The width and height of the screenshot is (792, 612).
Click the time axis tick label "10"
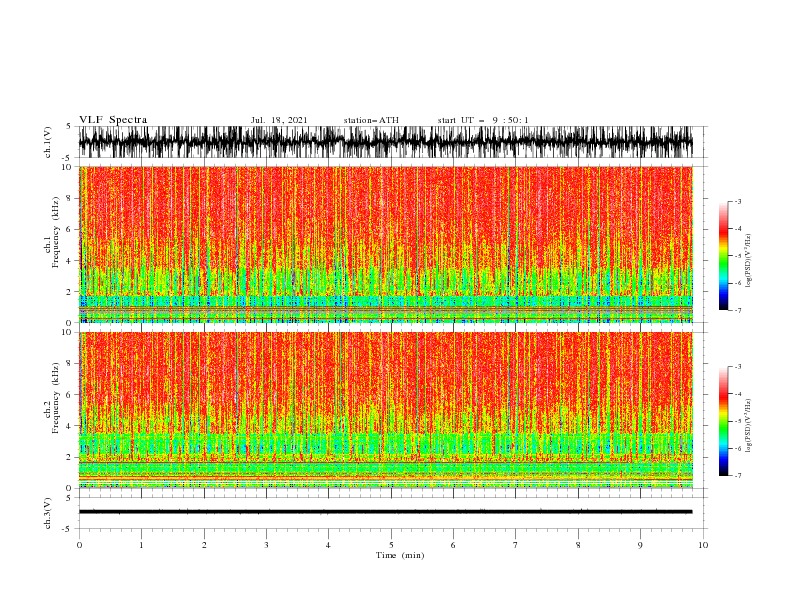703,545
